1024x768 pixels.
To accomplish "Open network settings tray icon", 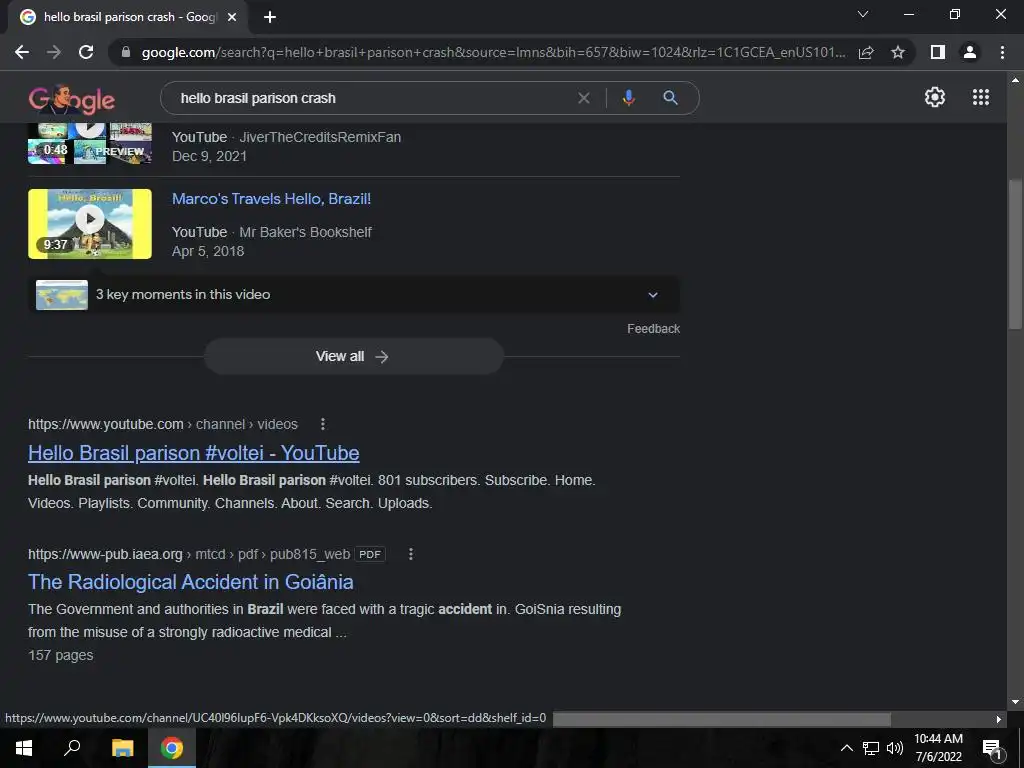I will pyautogui.click(x=871, y=748).
